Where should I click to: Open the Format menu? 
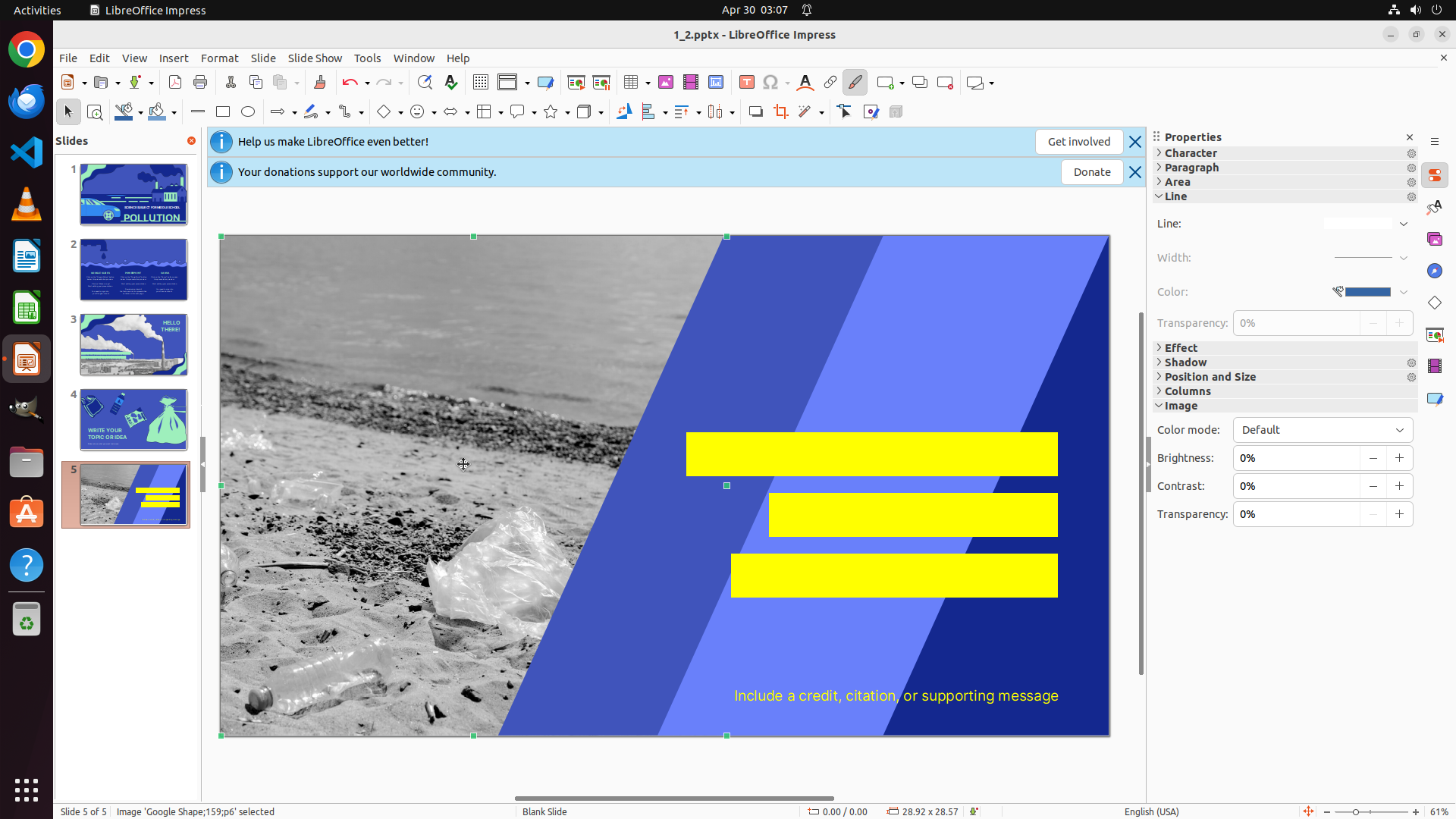point(219,58)
